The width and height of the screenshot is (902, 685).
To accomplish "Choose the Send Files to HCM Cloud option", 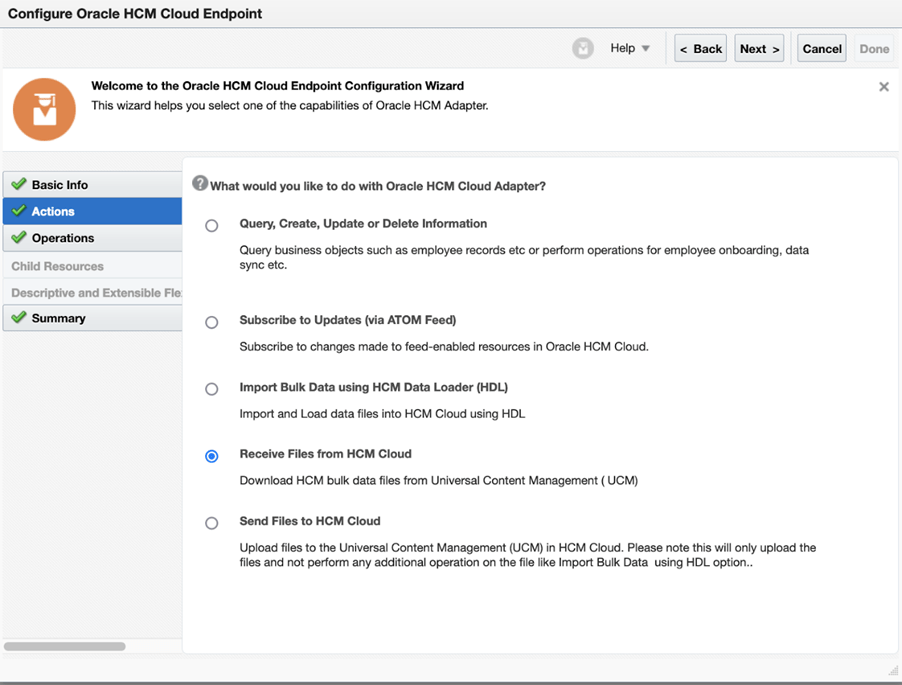I will tap(212, 523).
